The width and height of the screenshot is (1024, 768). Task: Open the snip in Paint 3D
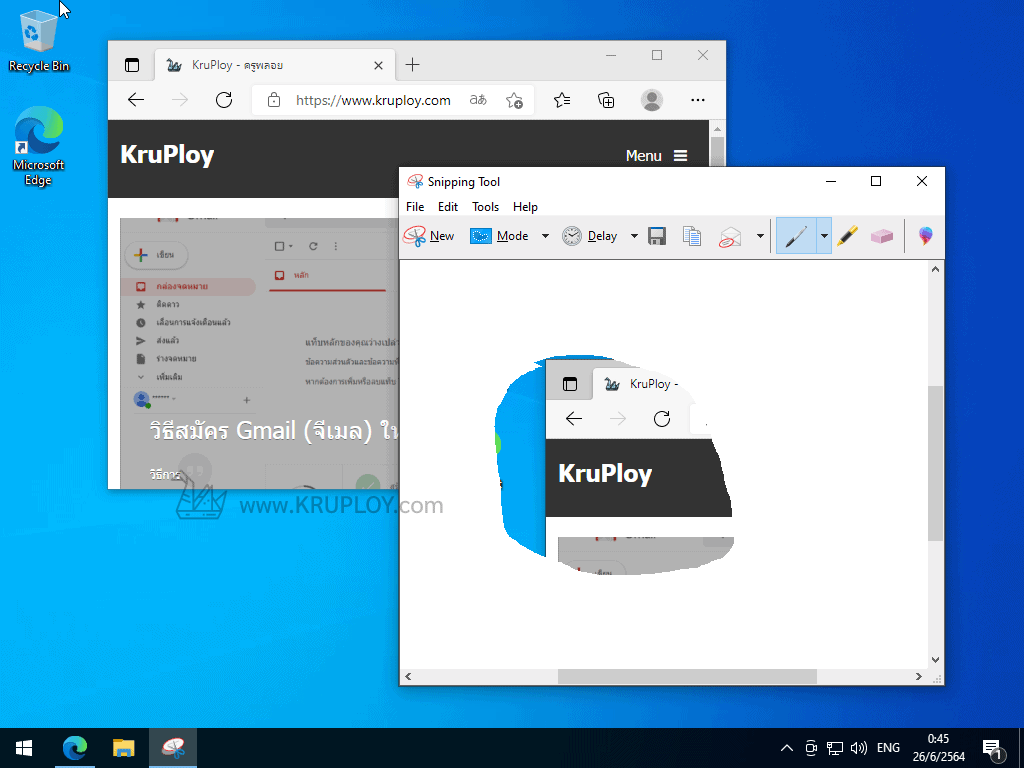pos(925,236)
